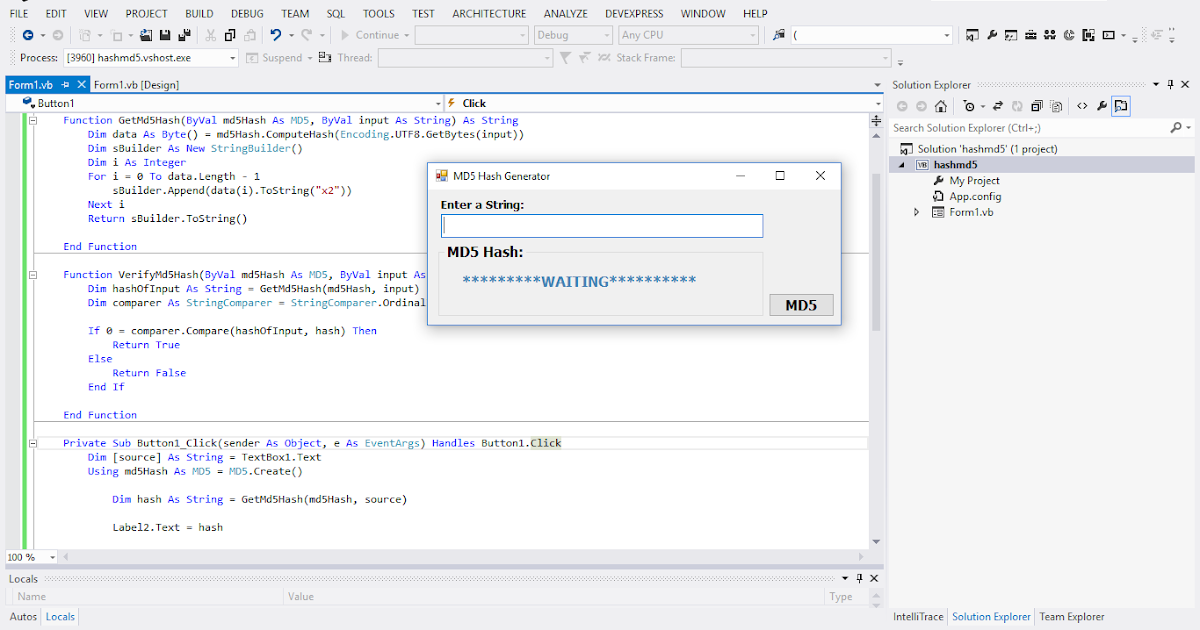Screen dimensions: 1200x630
Task: Open the DEVEXPRESS menu
Action: (x=635, y=14)
